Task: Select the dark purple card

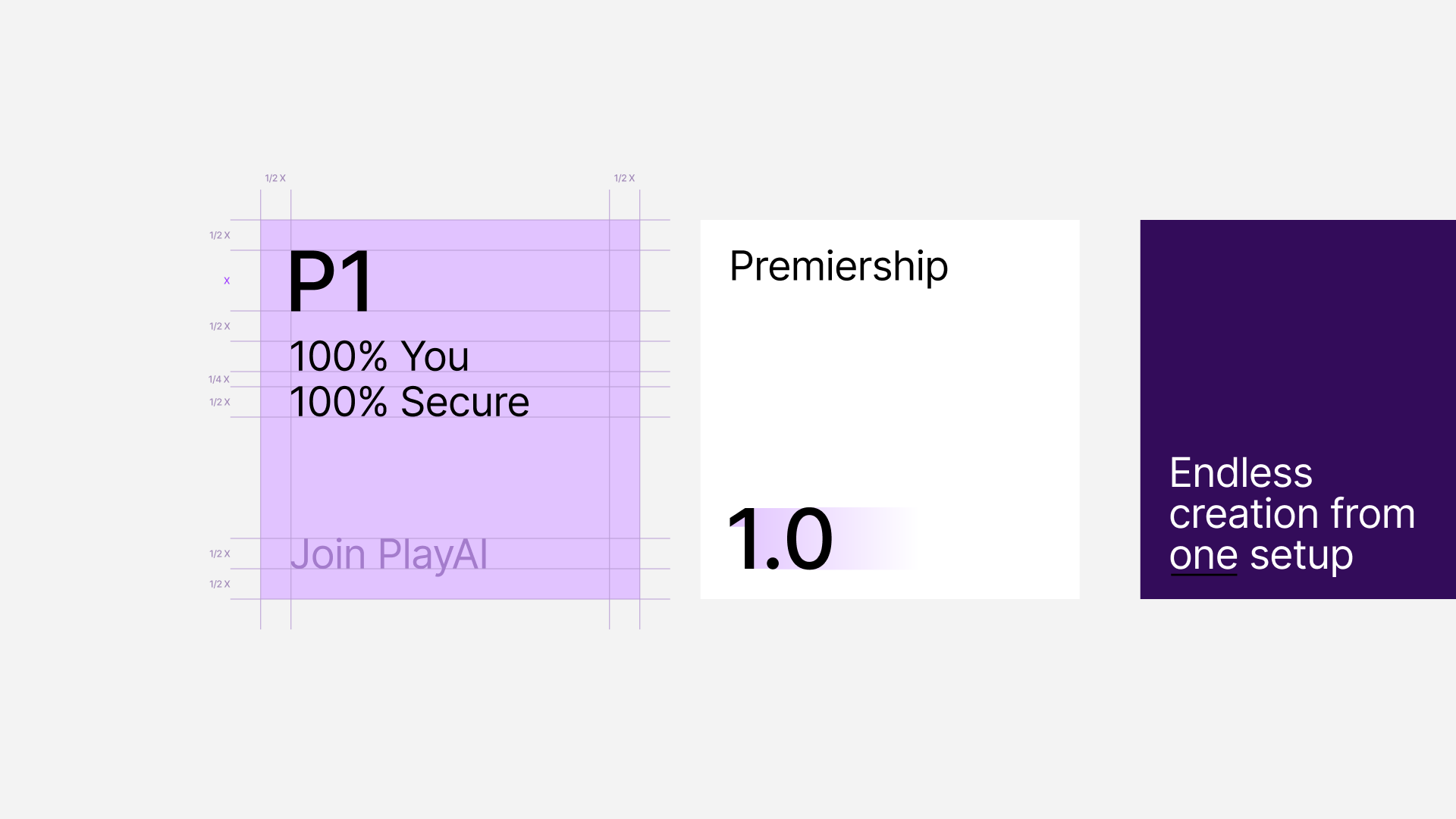Action: 1298,409
